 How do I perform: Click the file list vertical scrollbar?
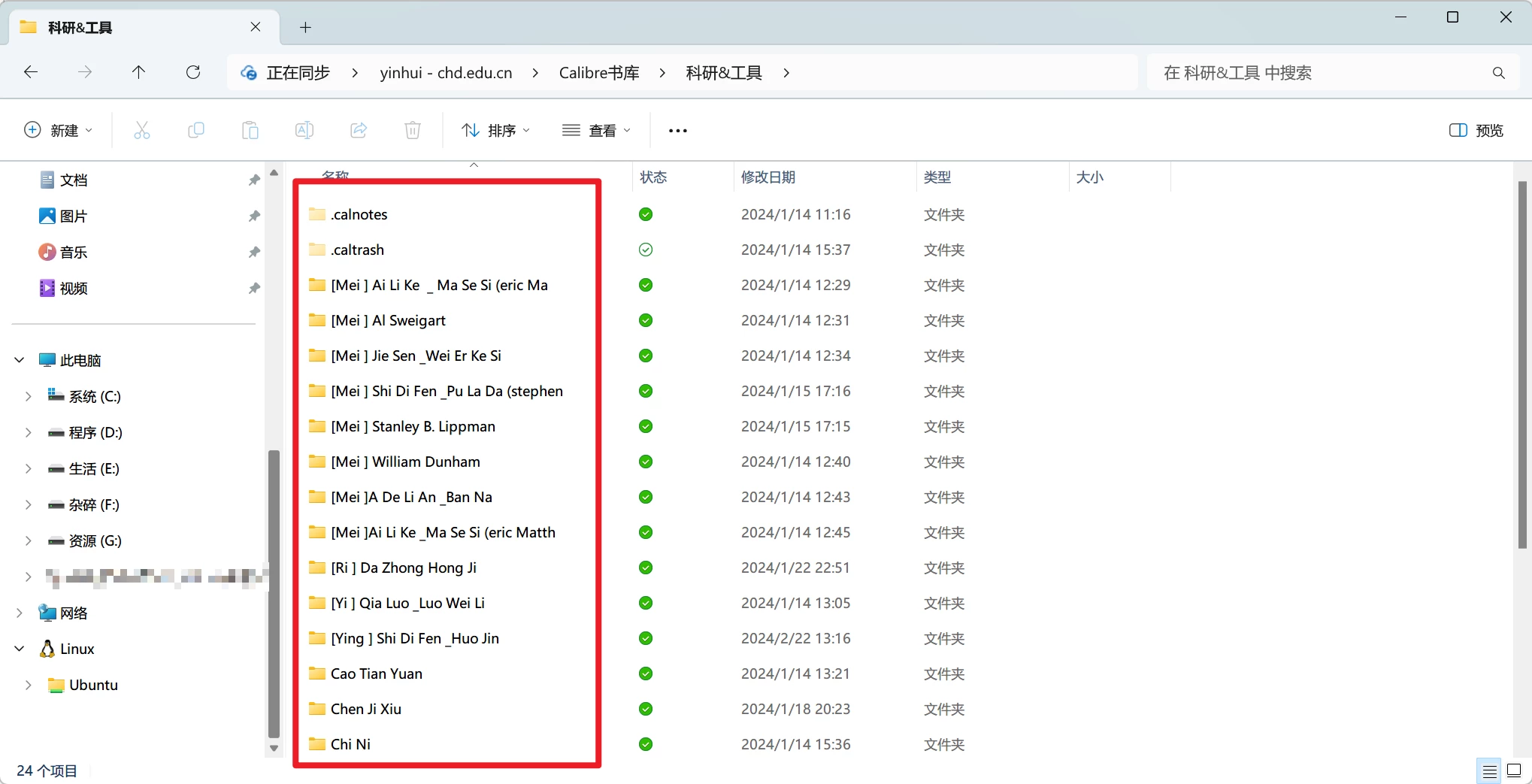coord(1522,365)
